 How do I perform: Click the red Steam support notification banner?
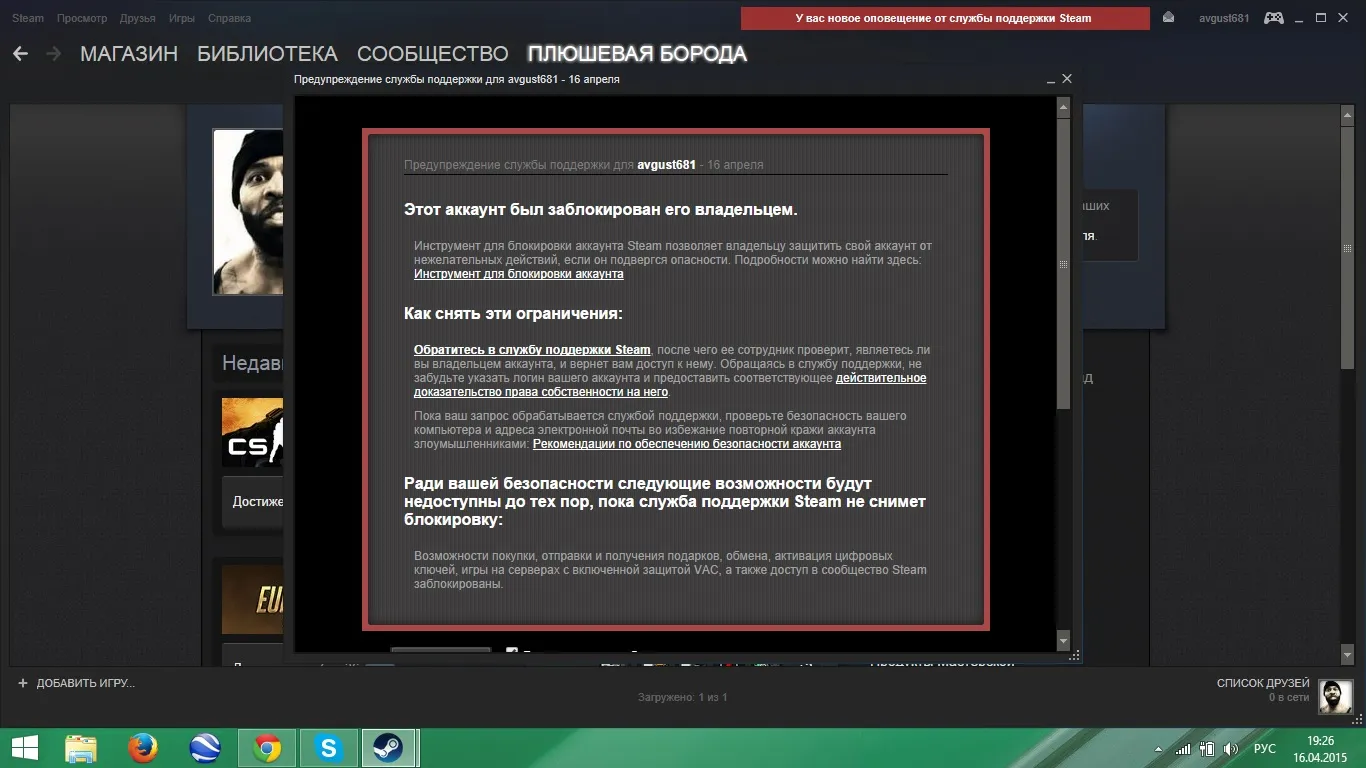[x=944, y=18]
